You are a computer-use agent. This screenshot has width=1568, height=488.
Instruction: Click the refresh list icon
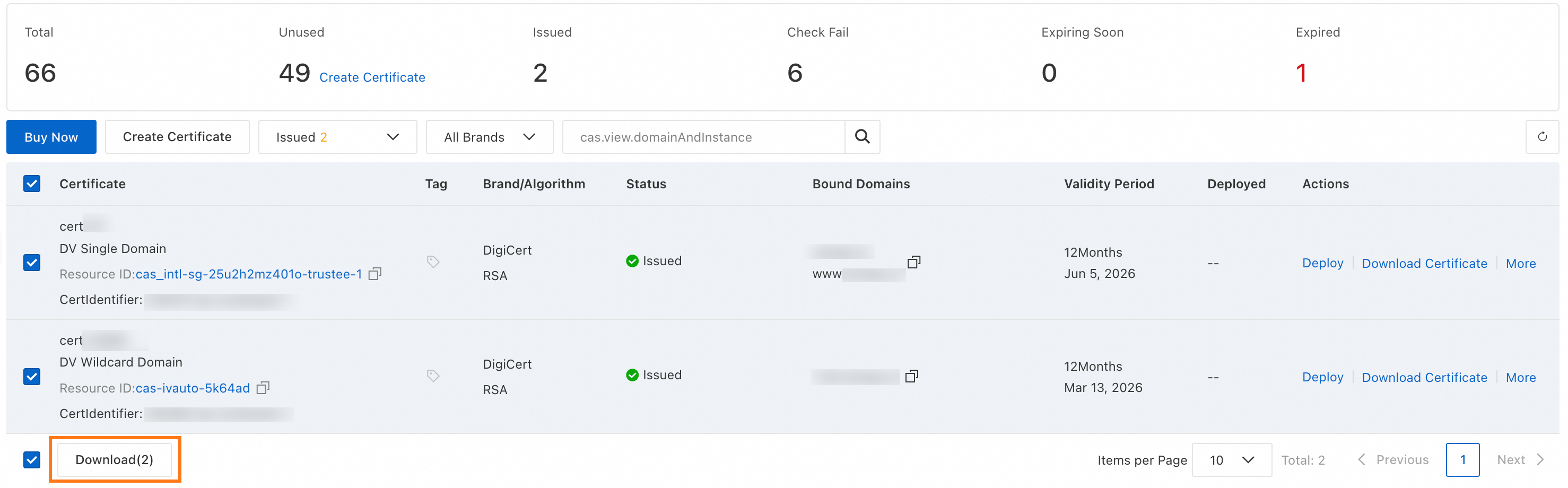click(x=1542, y=137)
